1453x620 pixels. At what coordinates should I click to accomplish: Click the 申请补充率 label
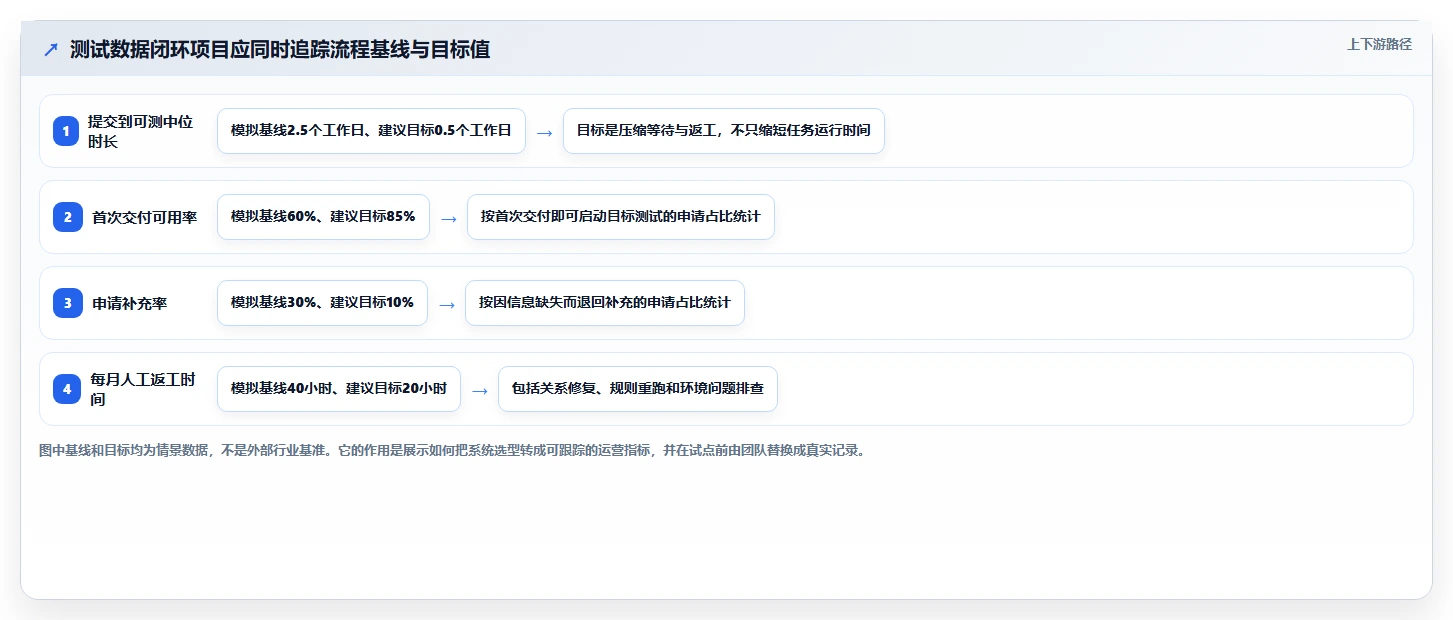pyautogui.click(x=129, y=303)
